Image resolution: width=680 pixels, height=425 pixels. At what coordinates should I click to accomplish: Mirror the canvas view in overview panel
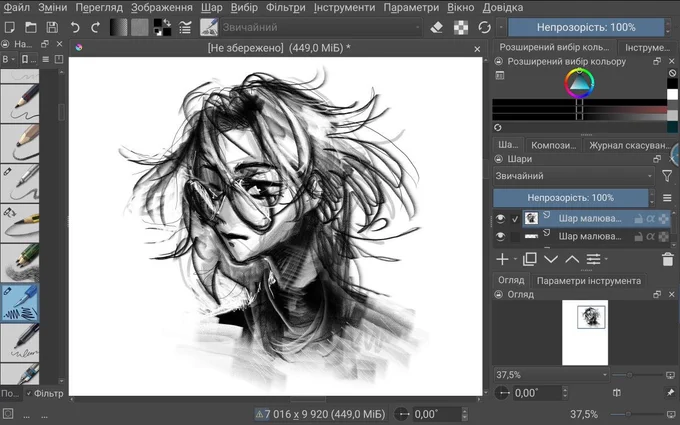coord(617,393)
